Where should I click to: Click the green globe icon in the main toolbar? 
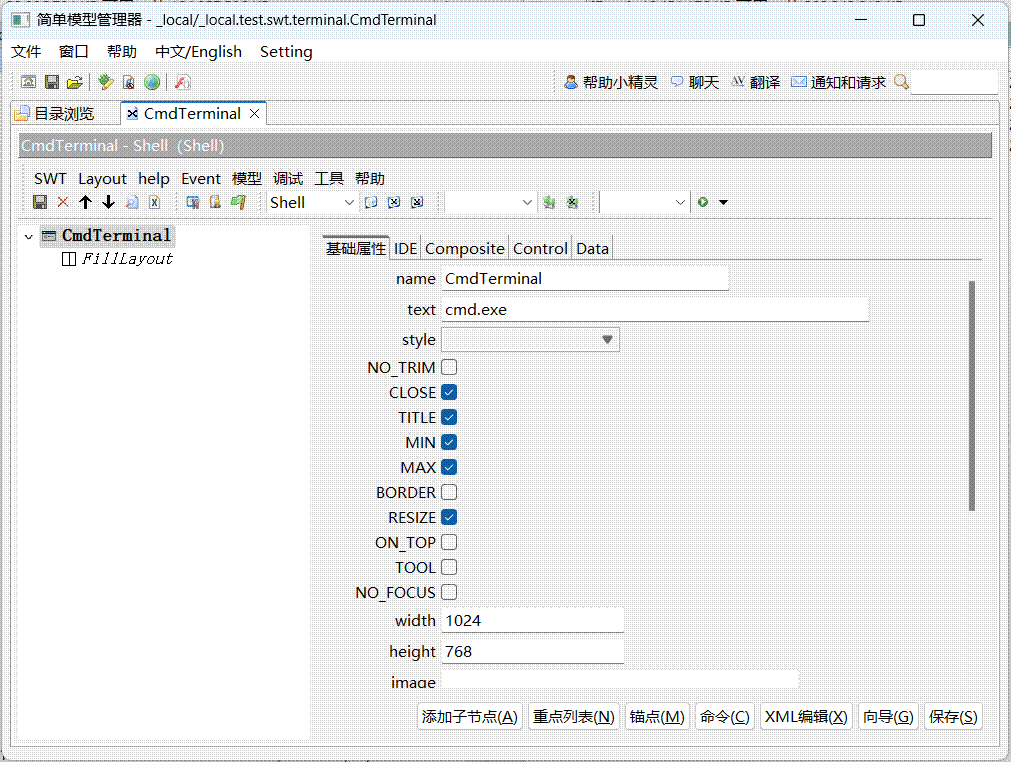pyautogui.click(x=152, y=82)
